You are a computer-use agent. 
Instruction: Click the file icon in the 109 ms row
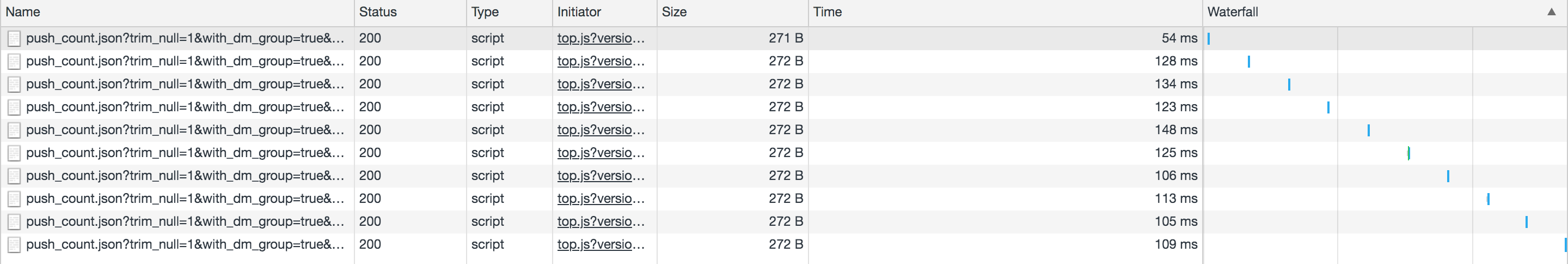click(x=14, y=244)
